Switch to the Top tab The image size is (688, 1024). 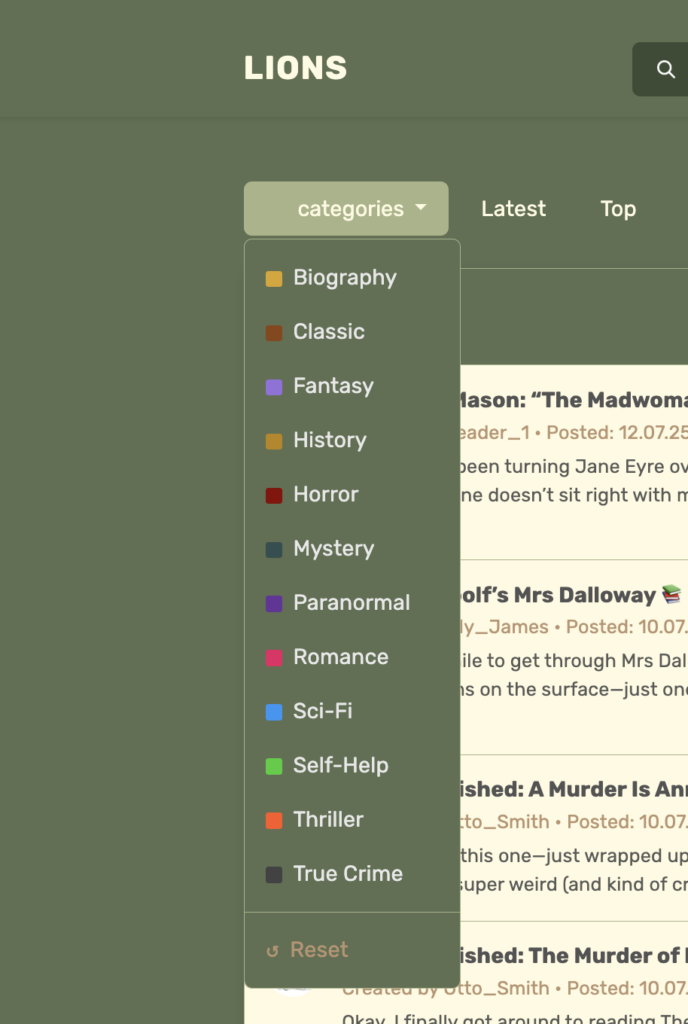pyautogui.click(x=617, y=209)
